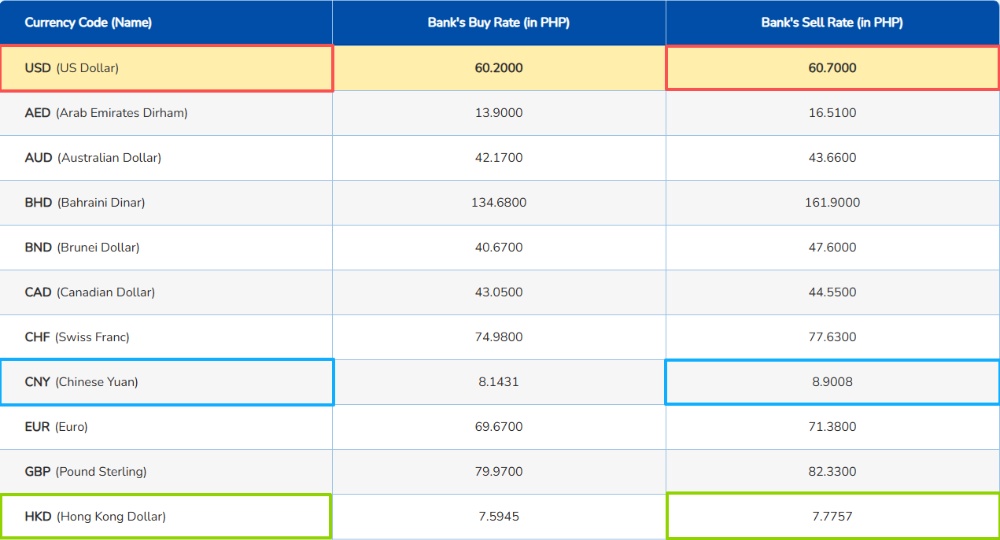Click the EUR buy rate 69.6700
This screenshot has height=540, width=1000.
point(498,427)
